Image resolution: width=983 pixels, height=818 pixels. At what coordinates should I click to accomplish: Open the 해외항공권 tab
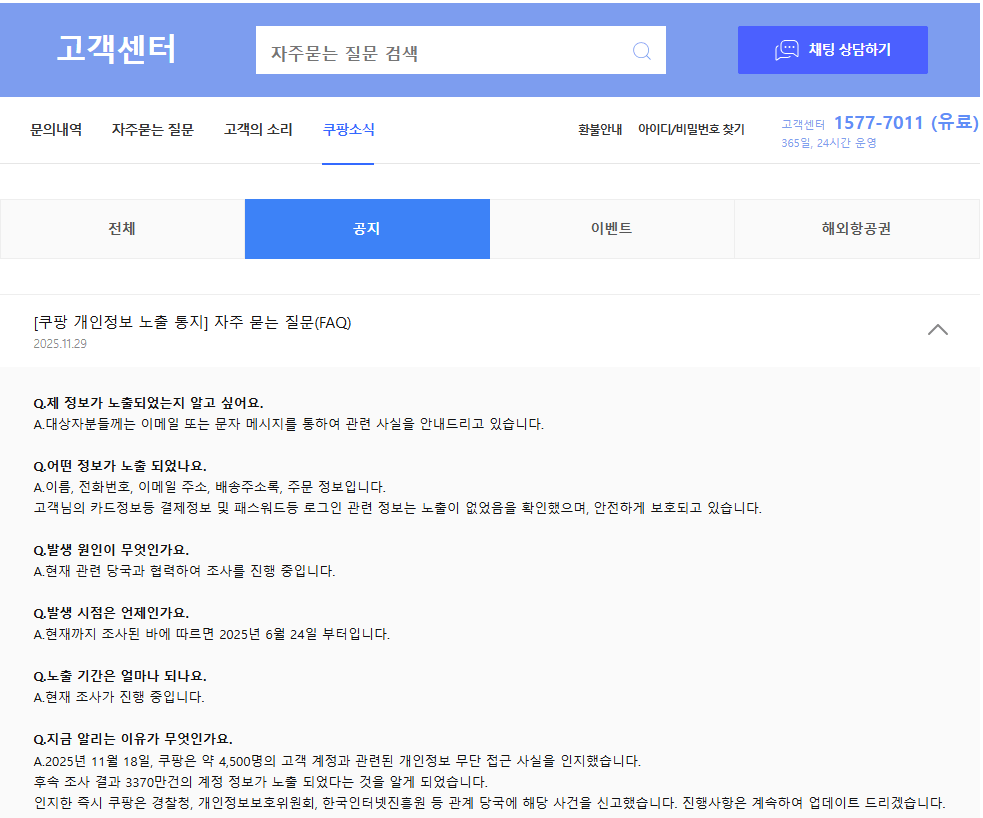coord(856,229)
